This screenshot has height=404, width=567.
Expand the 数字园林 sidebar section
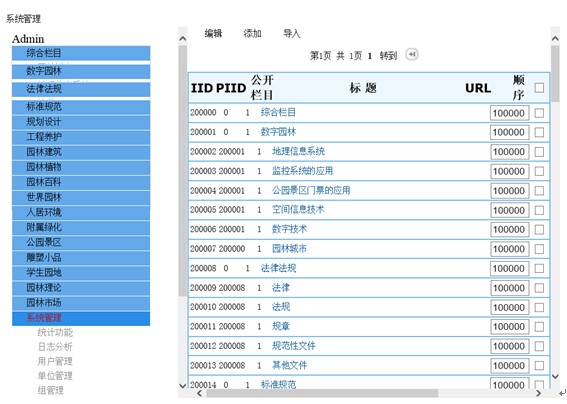pyautogui.click(x=81, y=71)
